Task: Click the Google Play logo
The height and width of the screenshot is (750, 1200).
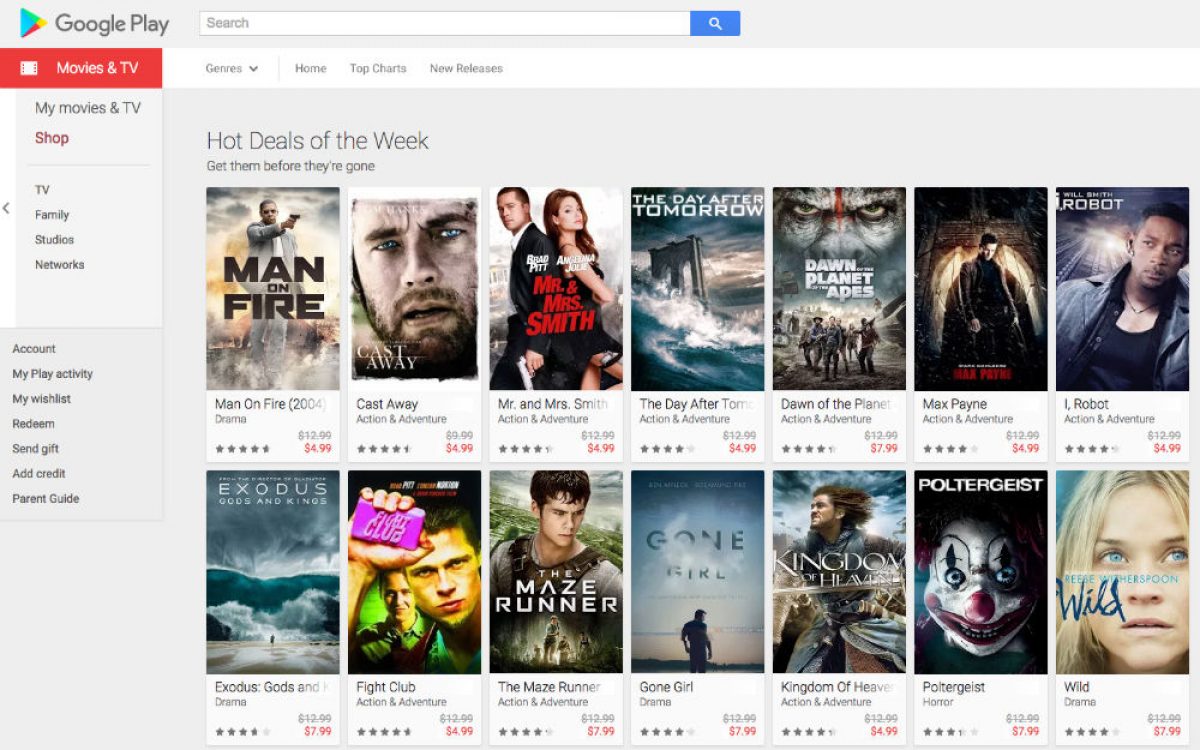Action: pyautogui.click(x=95, y=23)
